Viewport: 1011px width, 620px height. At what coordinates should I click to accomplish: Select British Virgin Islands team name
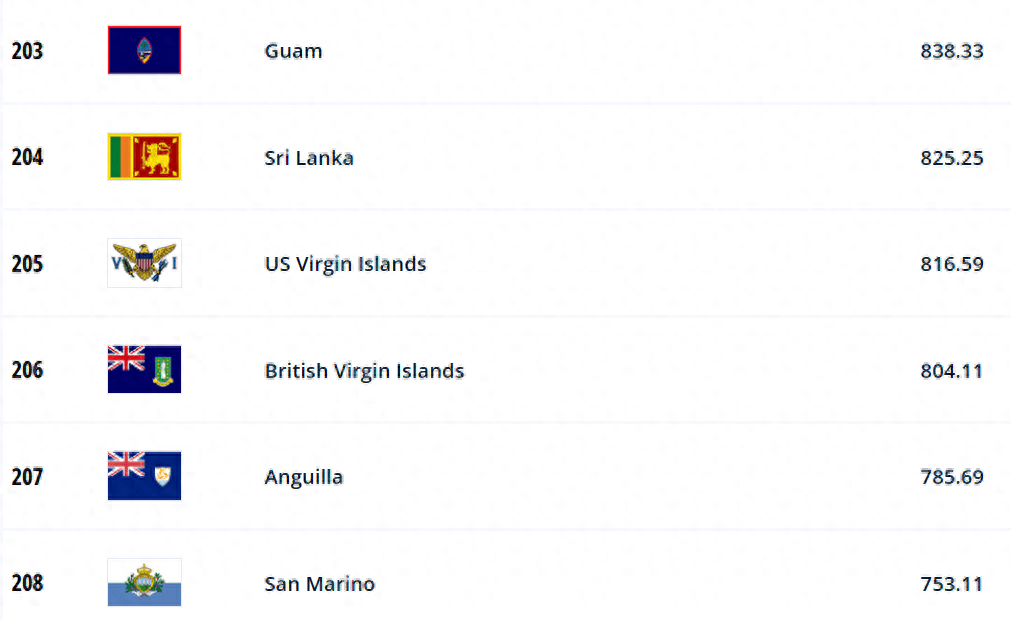pos(364,371)
